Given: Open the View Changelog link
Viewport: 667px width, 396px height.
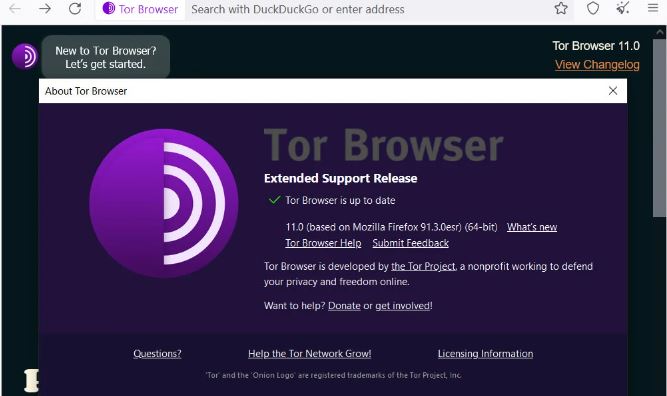Looking at the screenshot, I should (x=597, y=65).
